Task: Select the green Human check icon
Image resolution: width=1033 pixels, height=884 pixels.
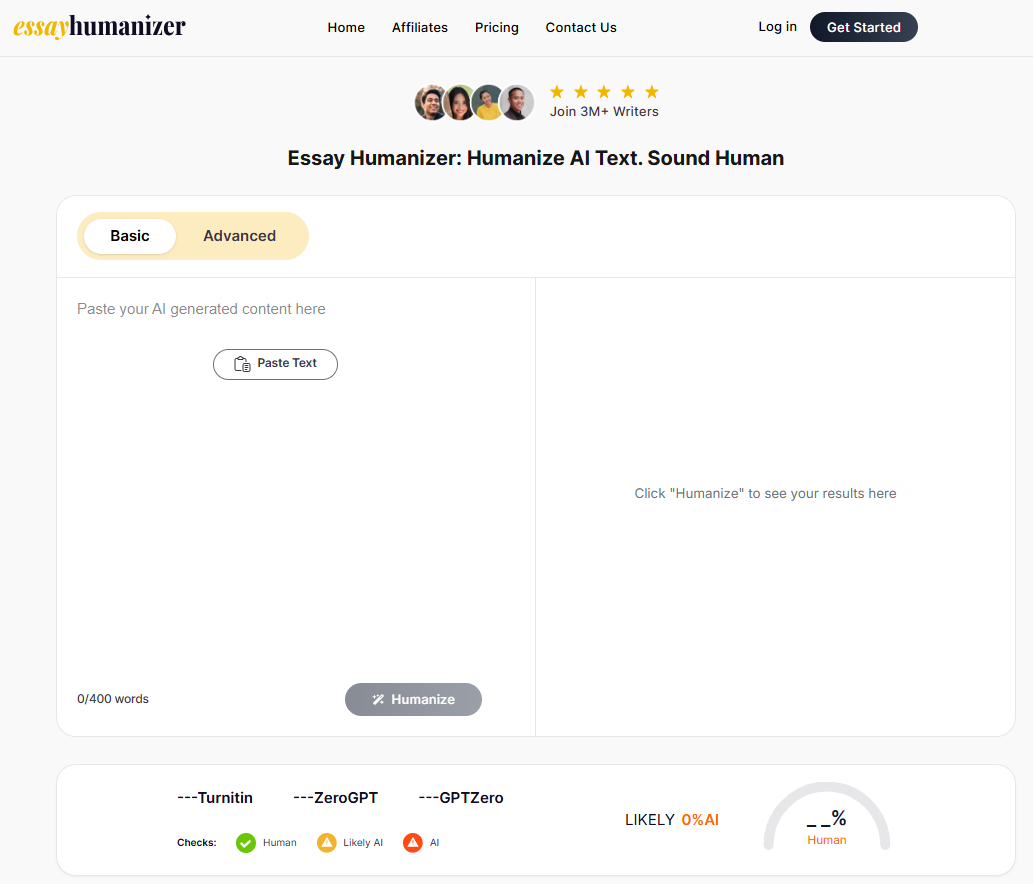Action: [246, 842]
